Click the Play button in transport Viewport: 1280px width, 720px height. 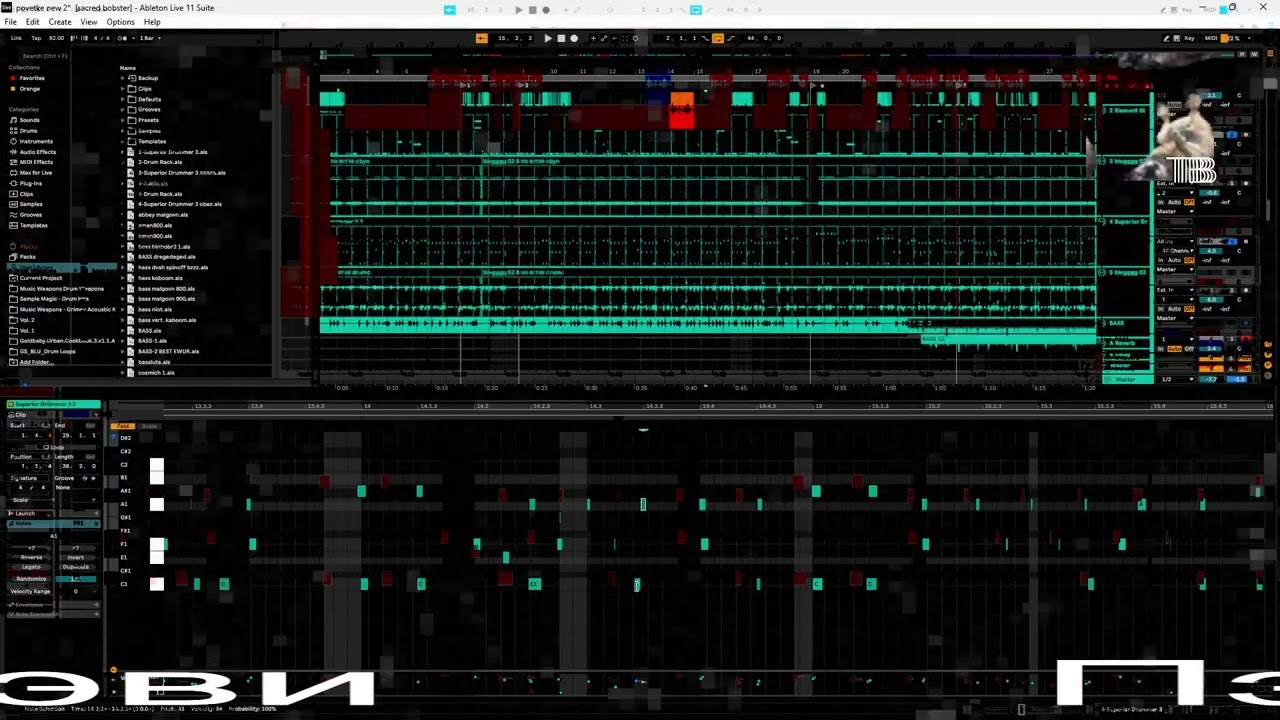pyautogui.click(x=547, y=38)
